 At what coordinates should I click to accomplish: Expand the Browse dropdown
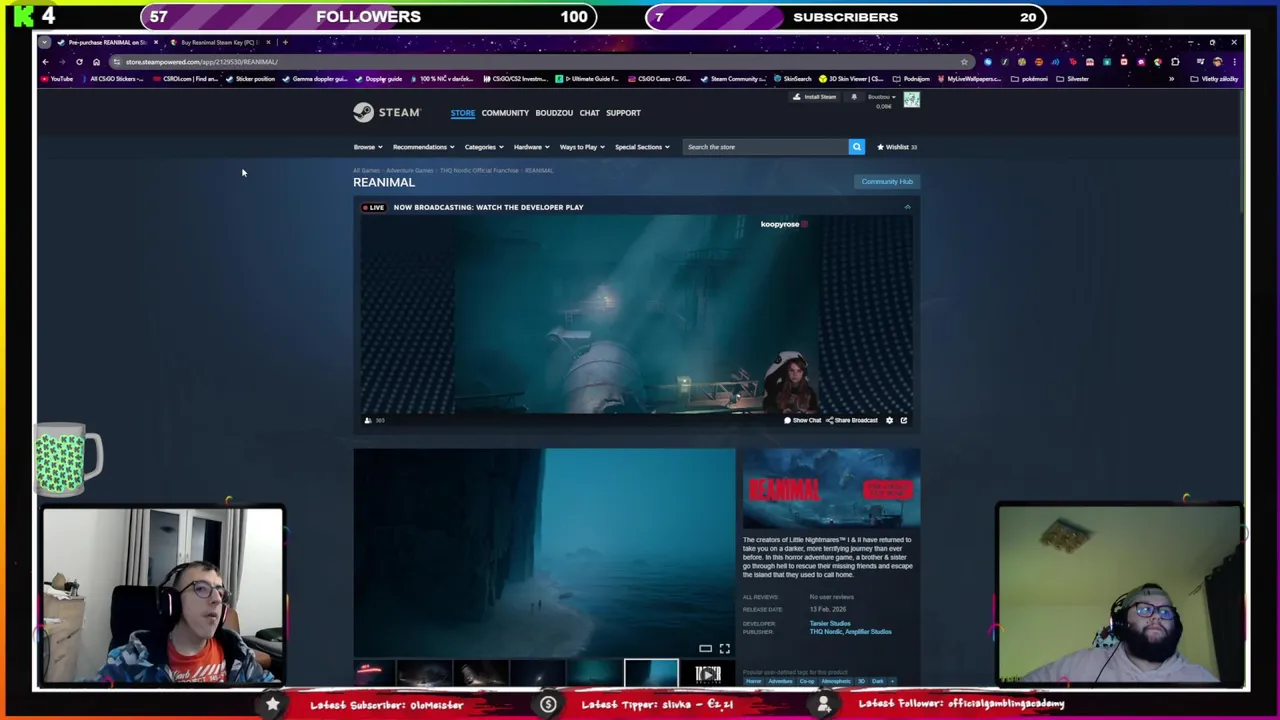coord(367,147)
